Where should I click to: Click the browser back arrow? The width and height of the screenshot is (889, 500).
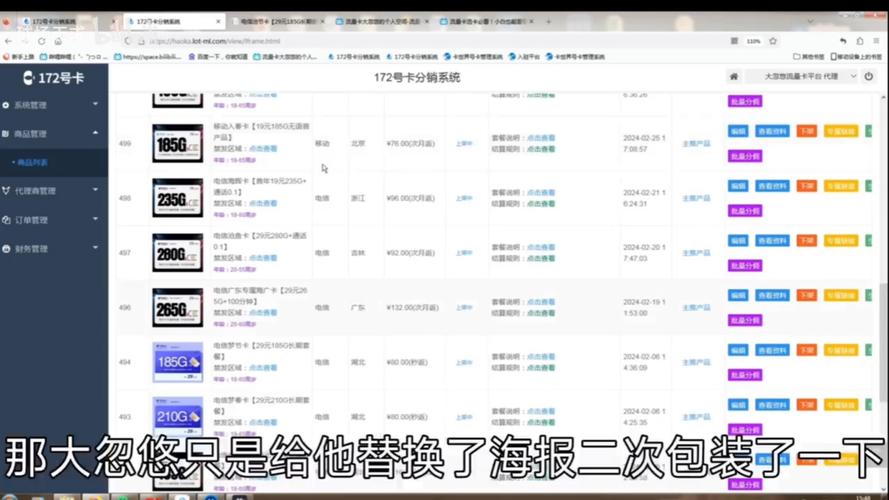[x=8, y=41]
